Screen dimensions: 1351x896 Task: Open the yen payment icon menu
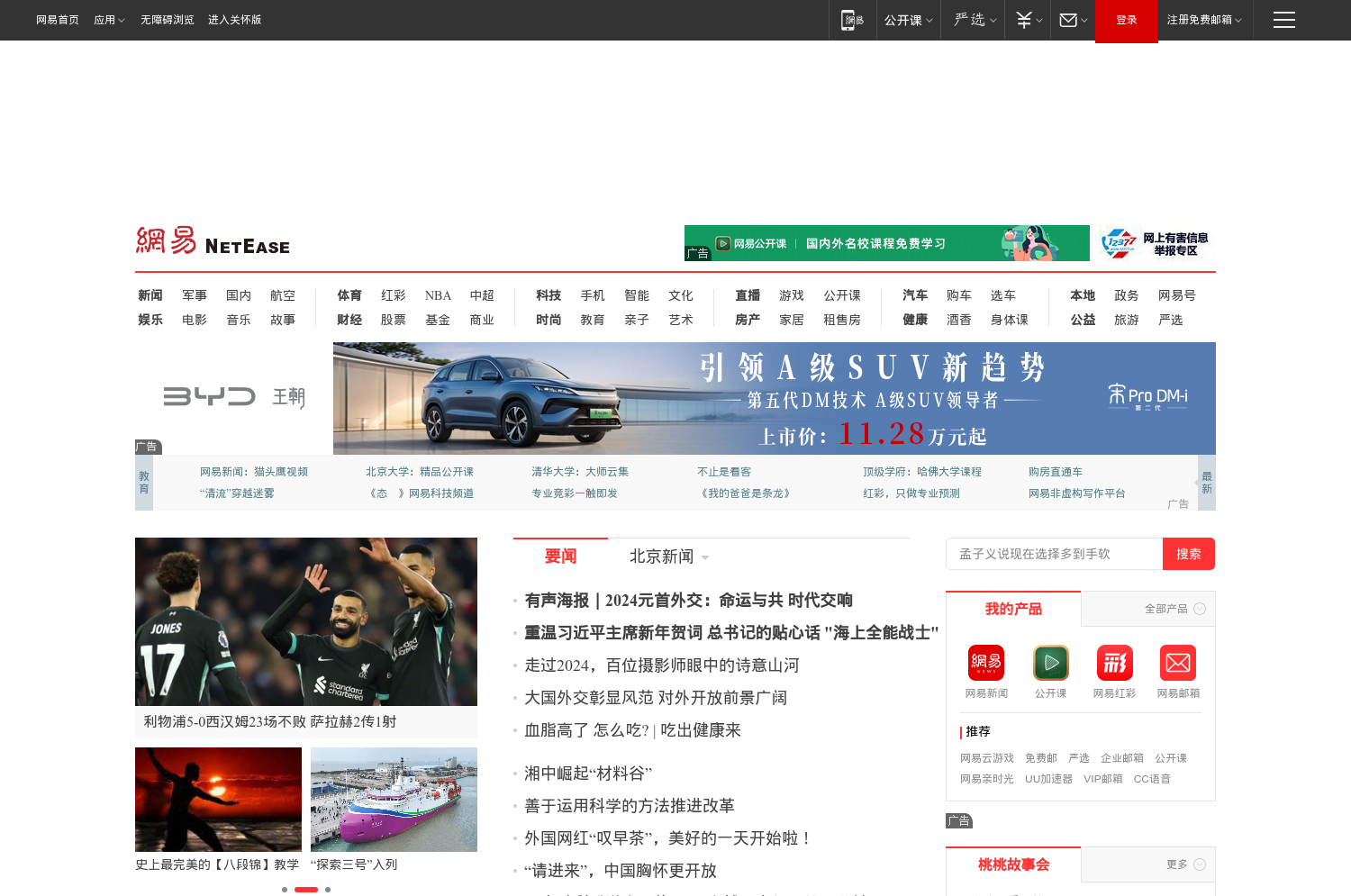[1029, 20]
